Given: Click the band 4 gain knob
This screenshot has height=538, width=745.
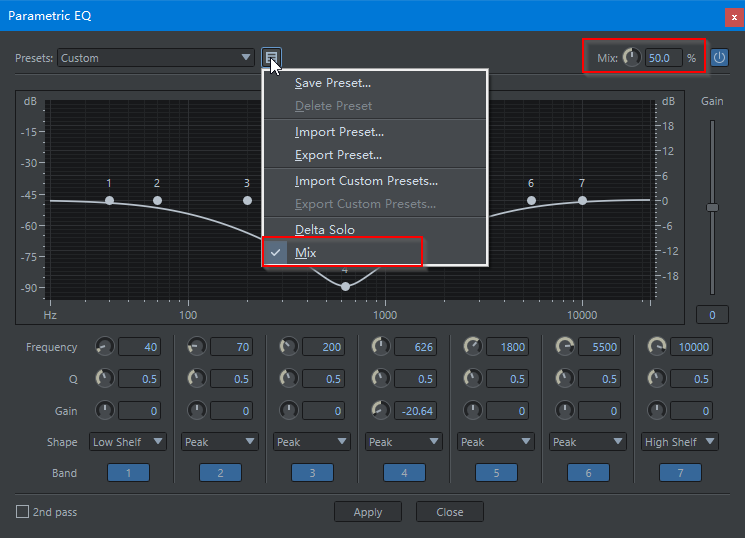Looking at the screenshot, I should click(381, 411).
